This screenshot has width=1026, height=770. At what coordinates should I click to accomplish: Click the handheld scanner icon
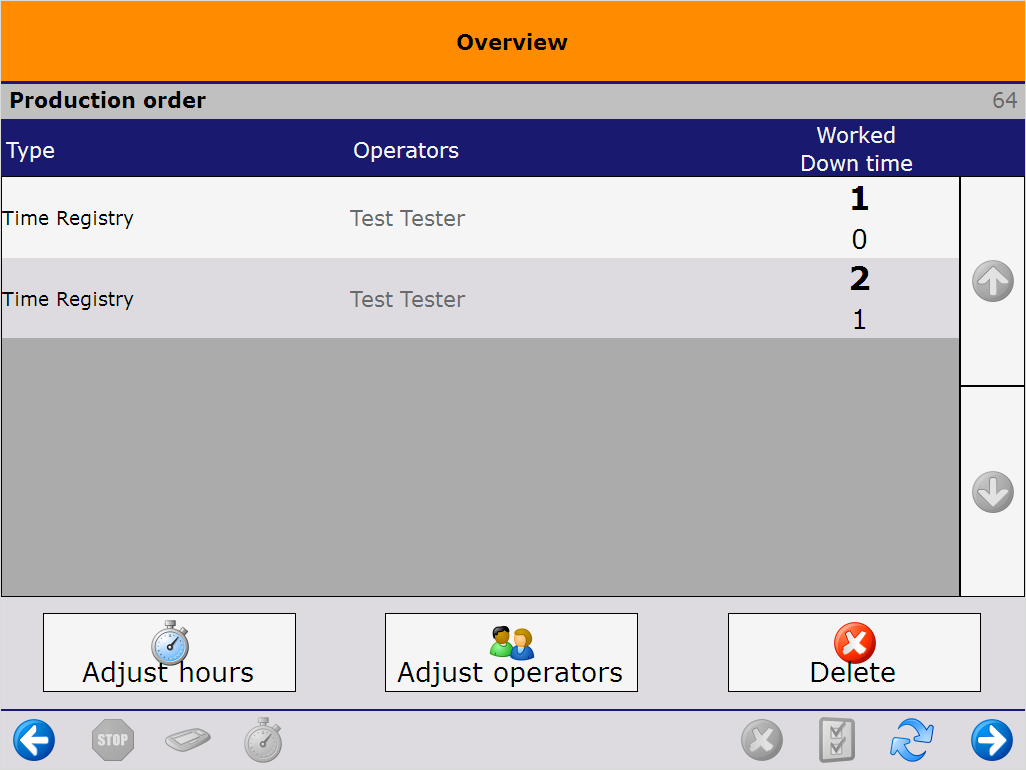coord(189,741)
